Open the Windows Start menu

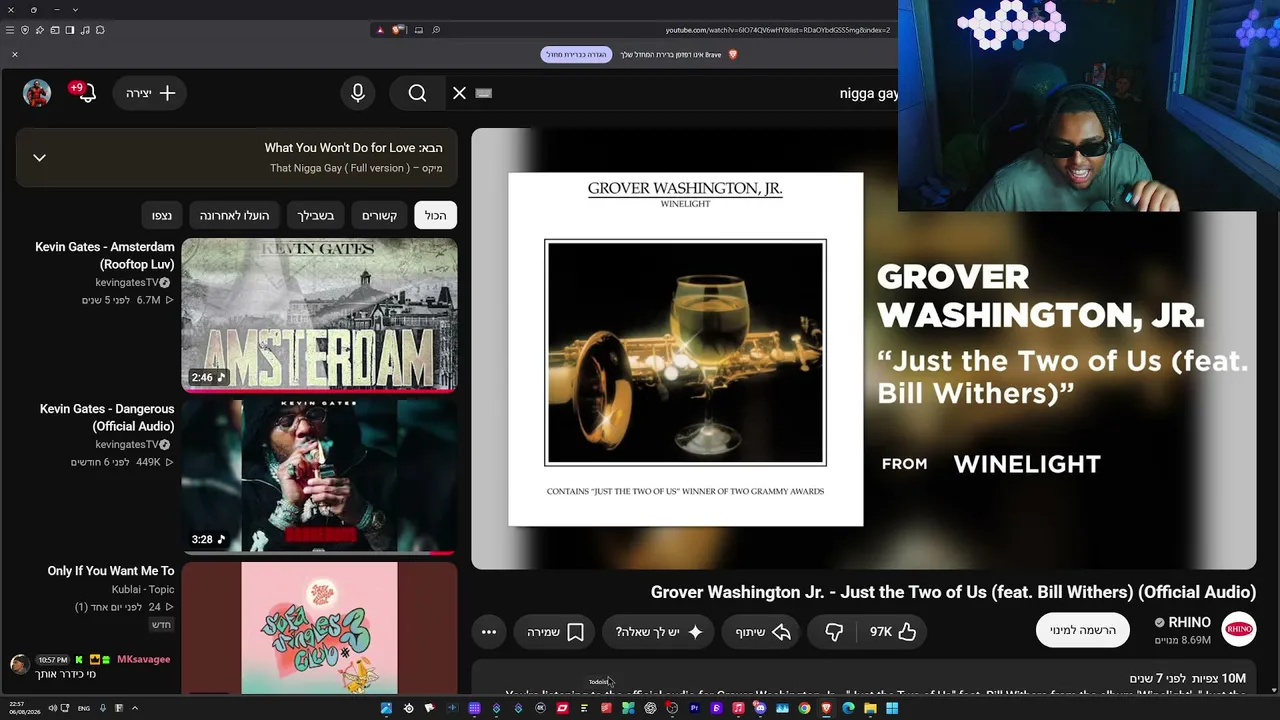coord(892,709)
